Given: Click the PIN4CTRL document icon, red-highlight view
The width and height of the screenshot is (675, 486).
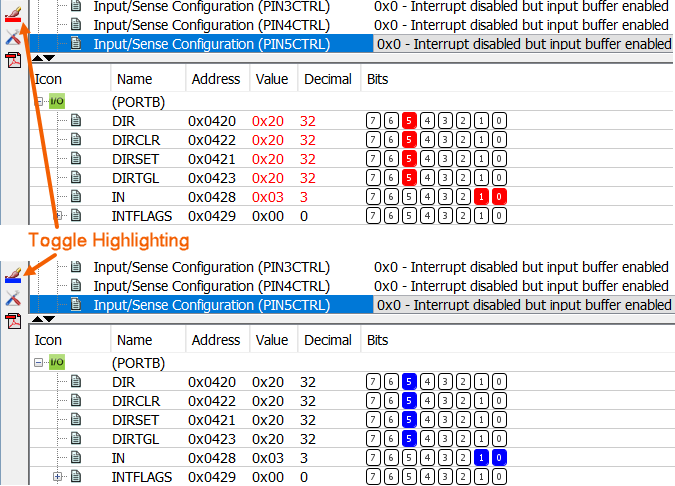Looking at the screenshot, I should click(76, 25).
